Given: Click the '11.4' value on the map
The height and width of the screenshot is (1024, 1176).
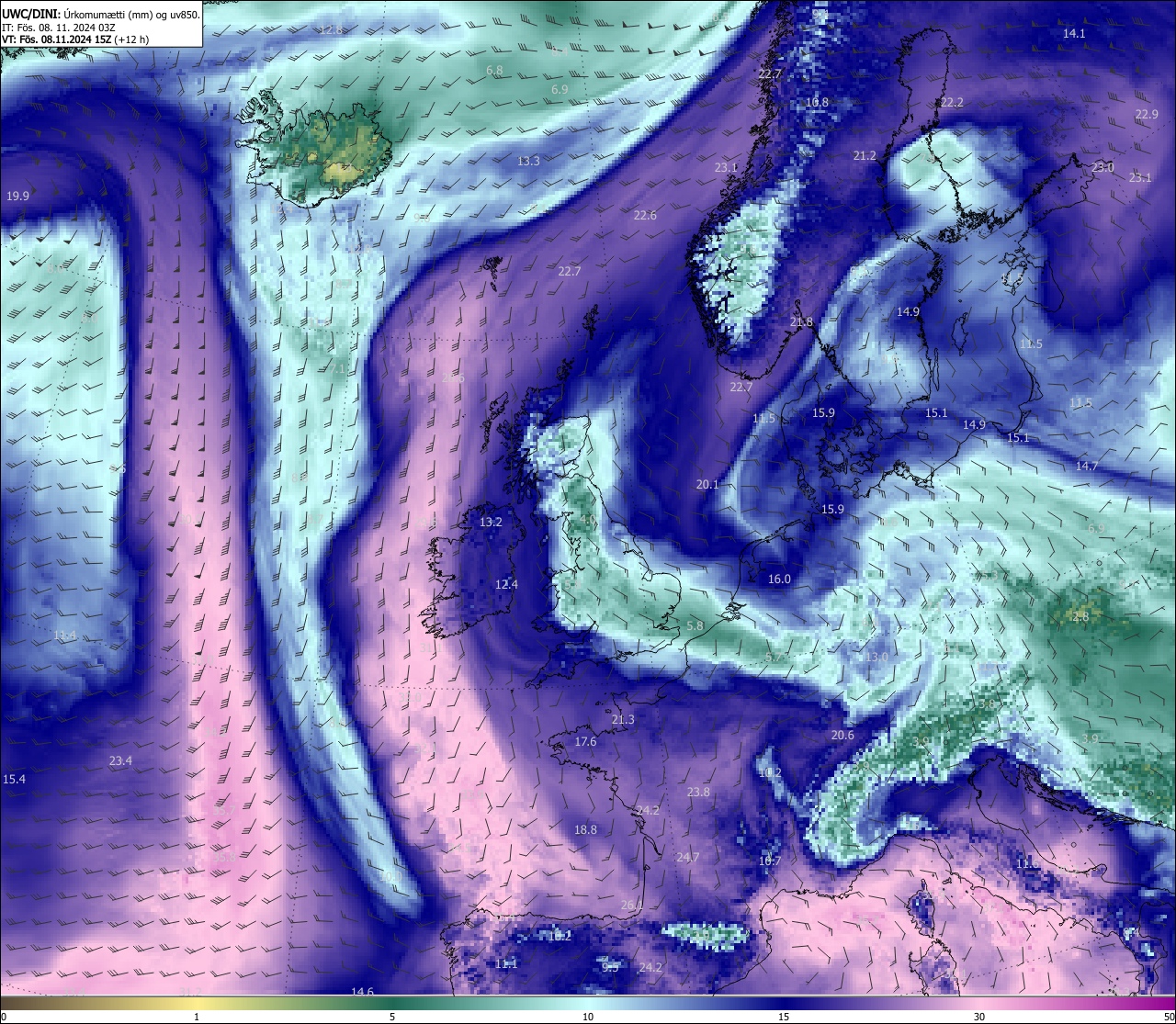Looking at the screenshot, I should tap(64, 636).
